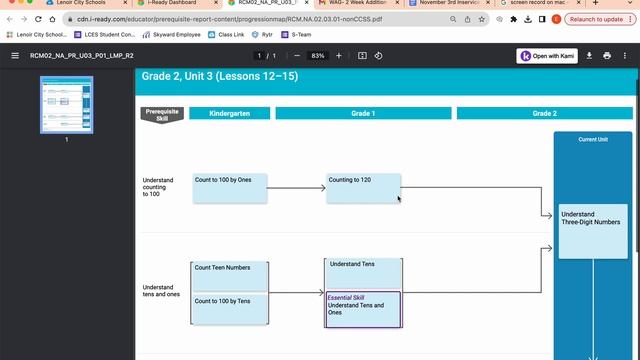Click the fit to page icon

(x=362, y=56)
